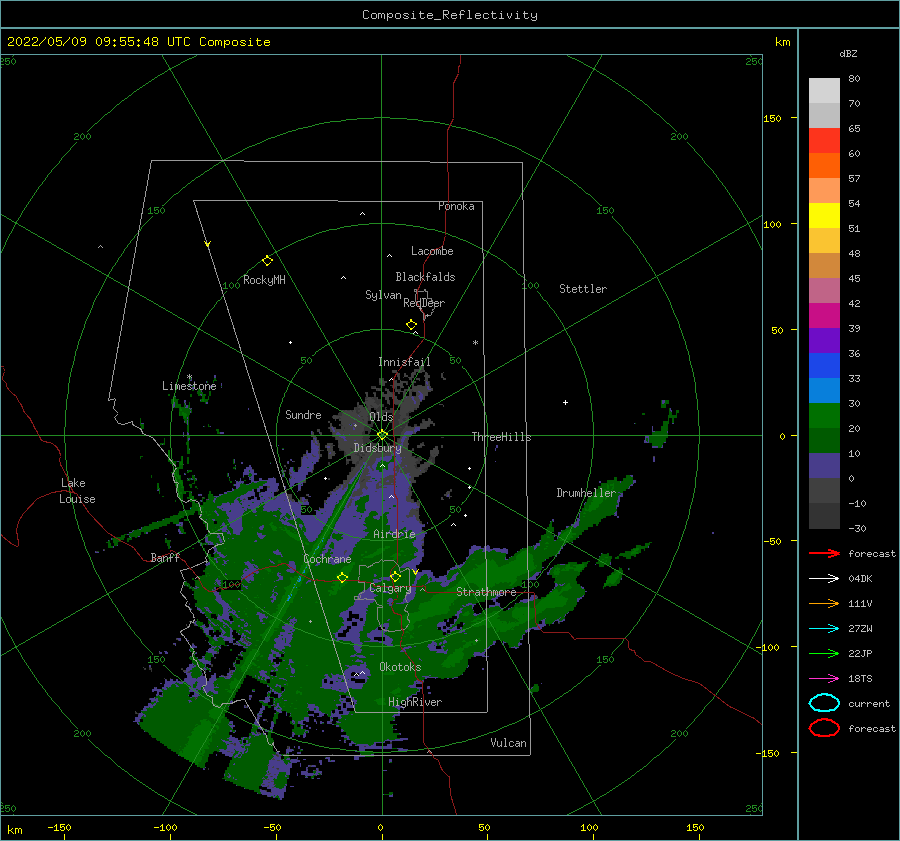Image resolution: width=900 pixels, height=841 pixels.
Task: Click the RedDeer city label
Action: [x=424, y=303]
